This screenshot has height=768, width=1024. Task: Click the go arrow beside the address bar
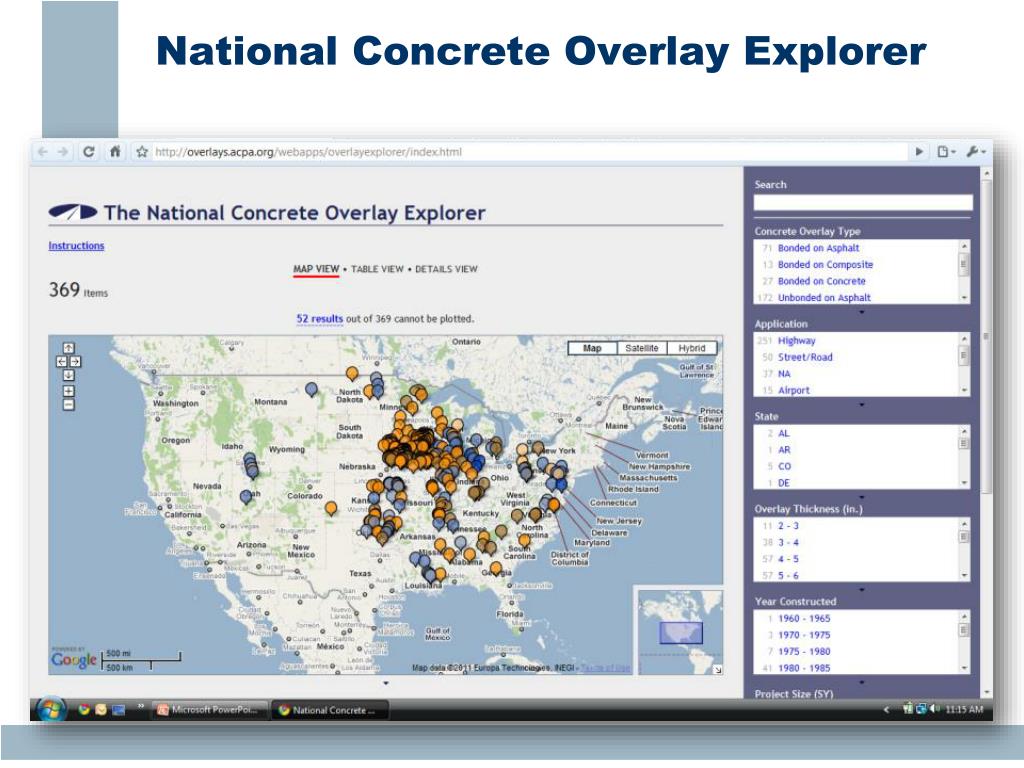click(920, 152)
